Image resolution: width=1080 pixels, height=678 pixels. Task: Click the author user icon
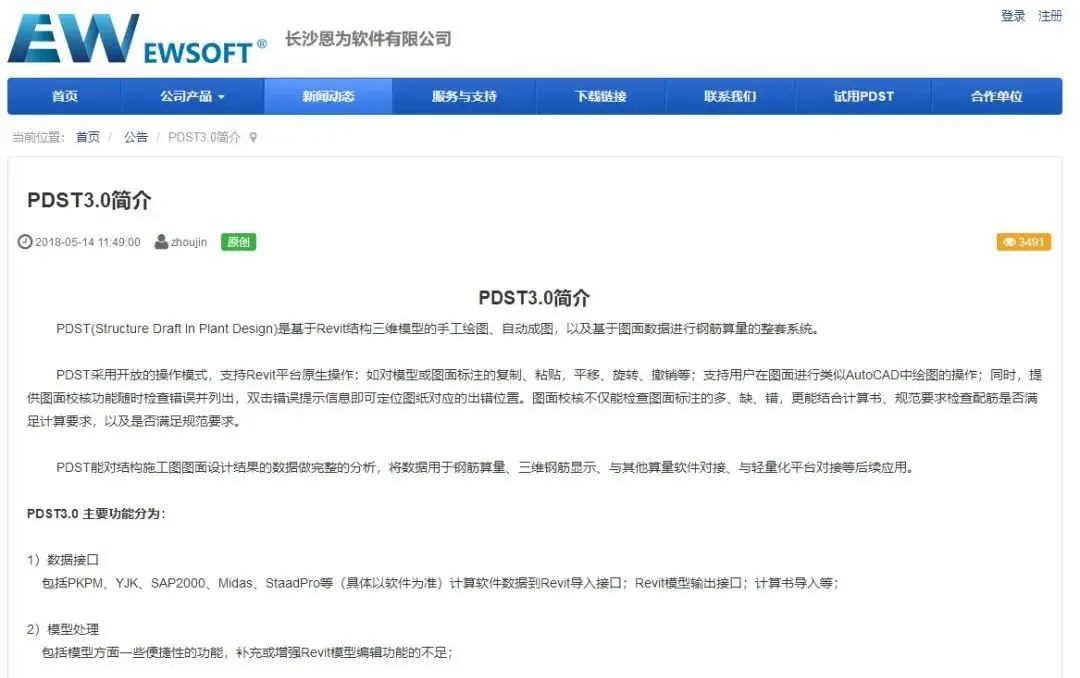pyautogui.click(x=161, y=242)
